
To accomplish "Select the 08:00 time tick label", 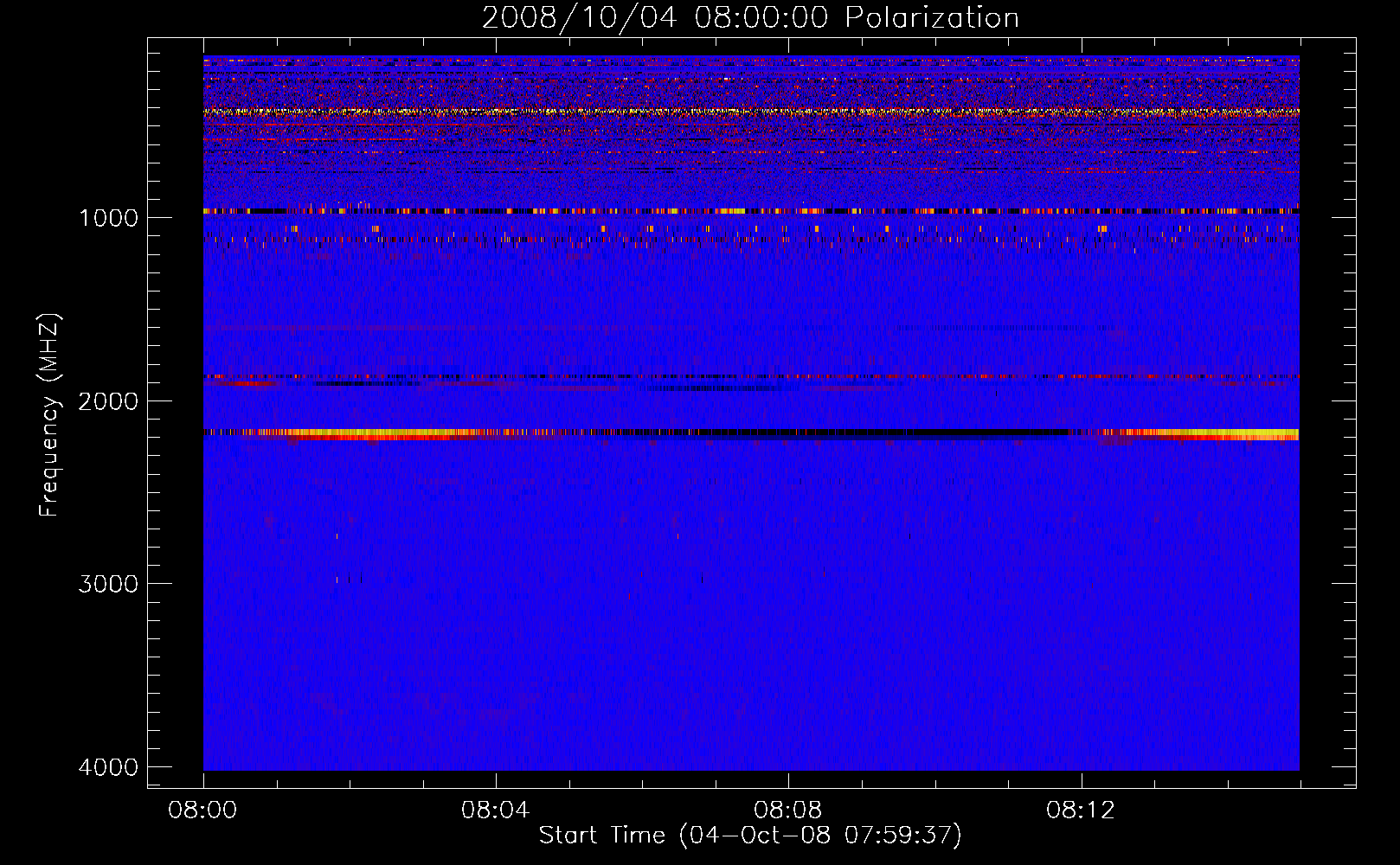I will [x=203, y=811].
